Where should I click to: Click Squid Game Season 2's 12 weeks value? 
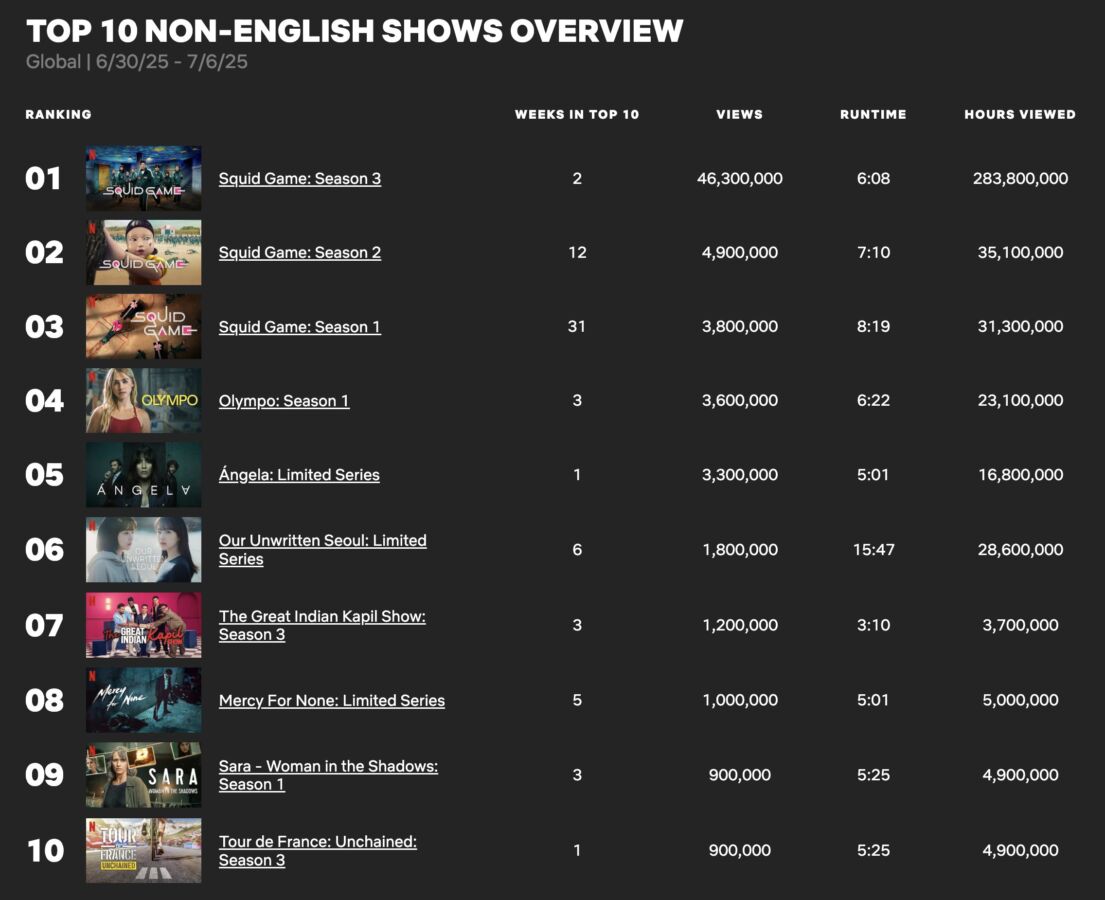point(577,252)
